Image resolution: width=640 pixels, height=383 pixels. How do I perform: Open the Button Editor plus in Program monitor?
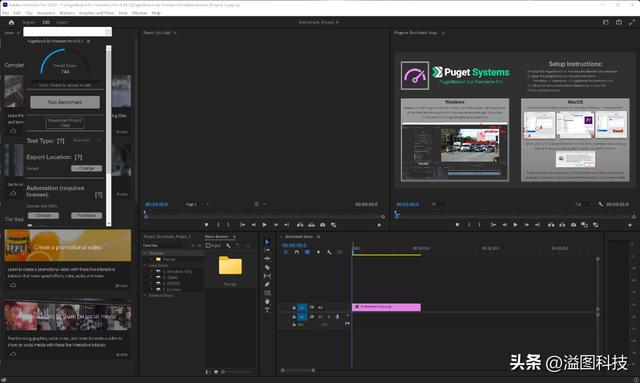630,225
